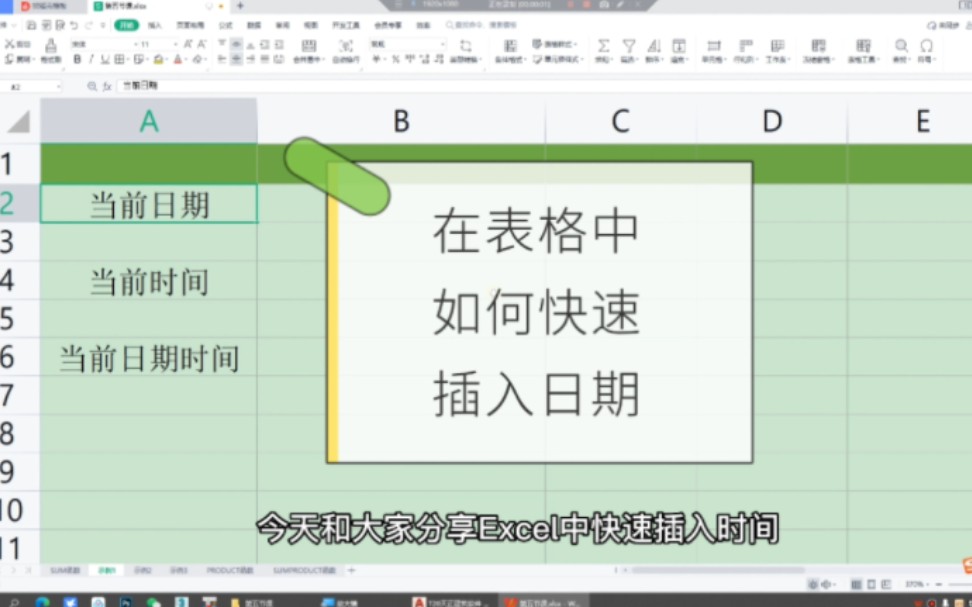972x607 pixels.
Task: Expand the font color A dropdown swatch
Action: click(186, 60)
